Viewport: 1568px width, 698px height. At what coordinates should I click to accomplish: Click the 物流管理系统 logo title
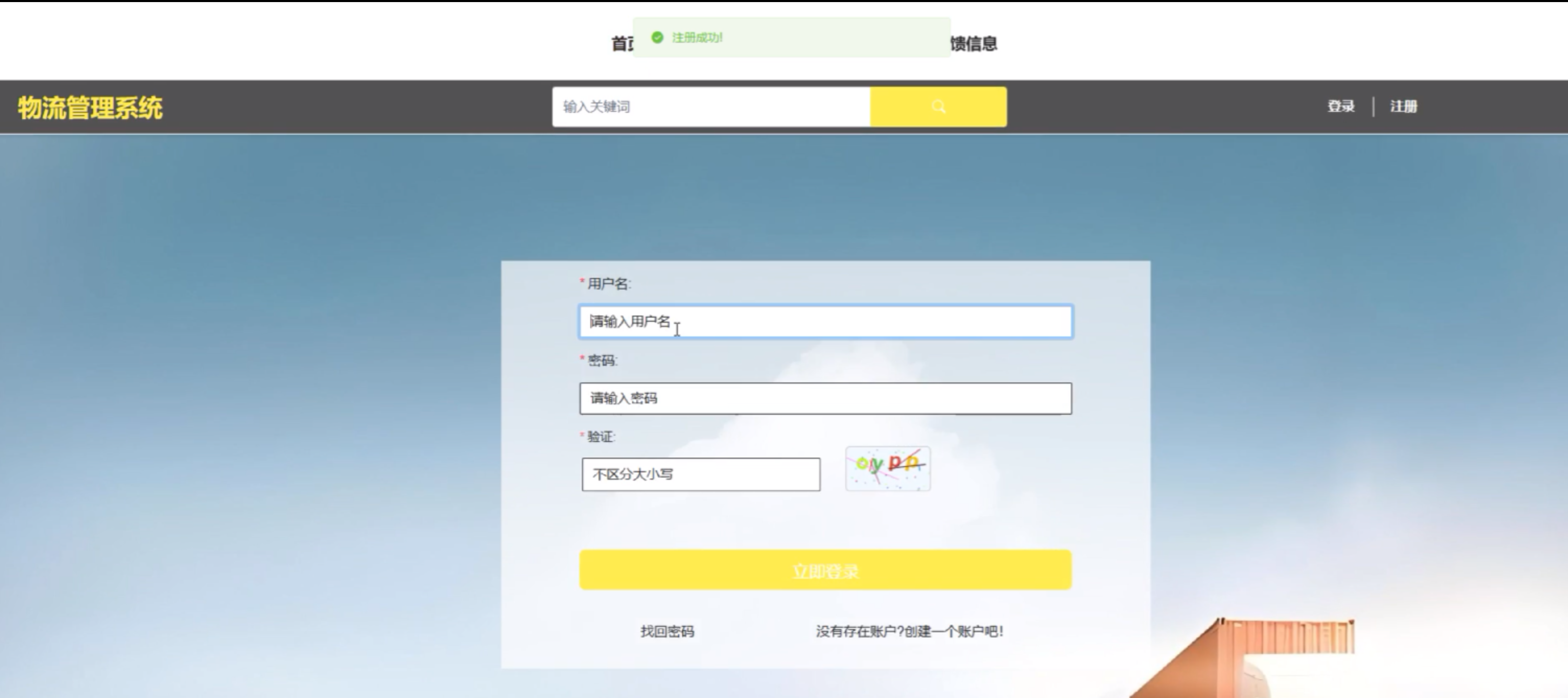(x=90, y=108)
